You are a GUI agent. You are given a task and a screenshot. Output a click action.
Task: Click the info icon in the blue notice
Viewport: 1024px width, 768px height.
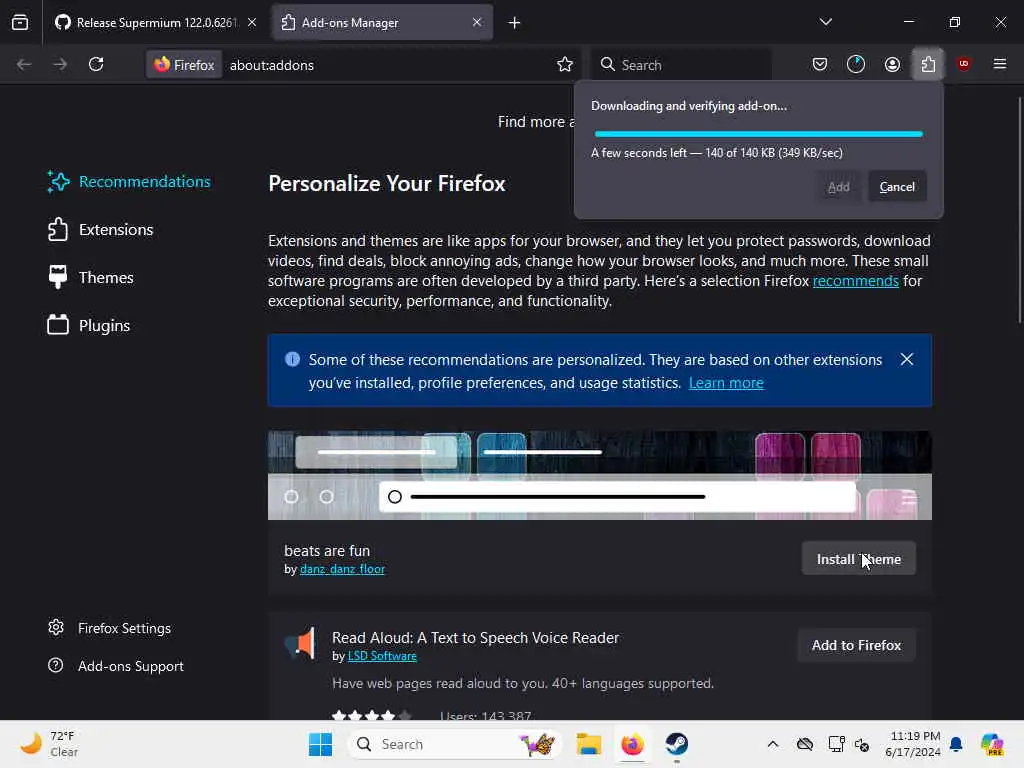click(293, 359)
